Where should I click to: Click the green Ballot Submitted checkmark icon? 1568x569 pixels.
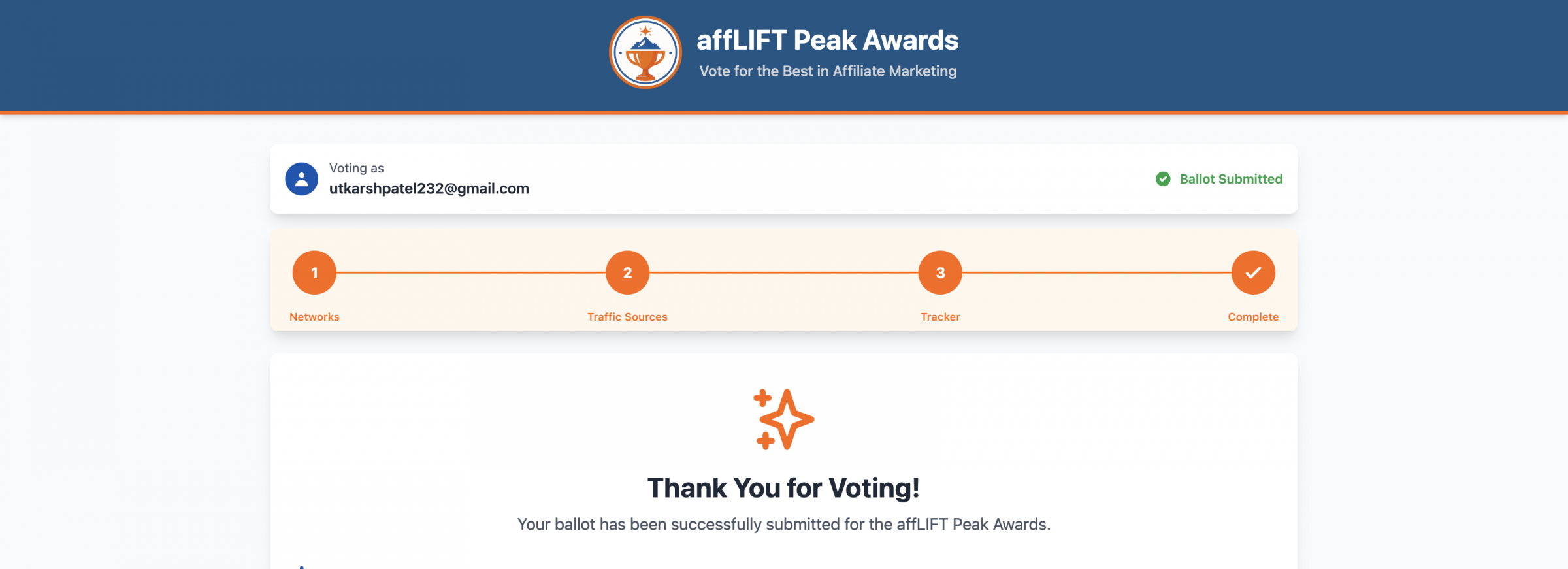(1163, 179)
